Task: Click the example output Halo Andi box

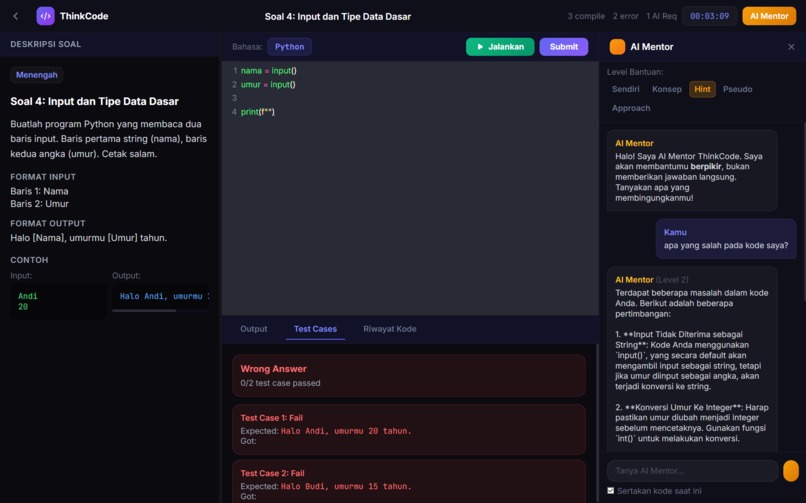Action: click(160, 296)
